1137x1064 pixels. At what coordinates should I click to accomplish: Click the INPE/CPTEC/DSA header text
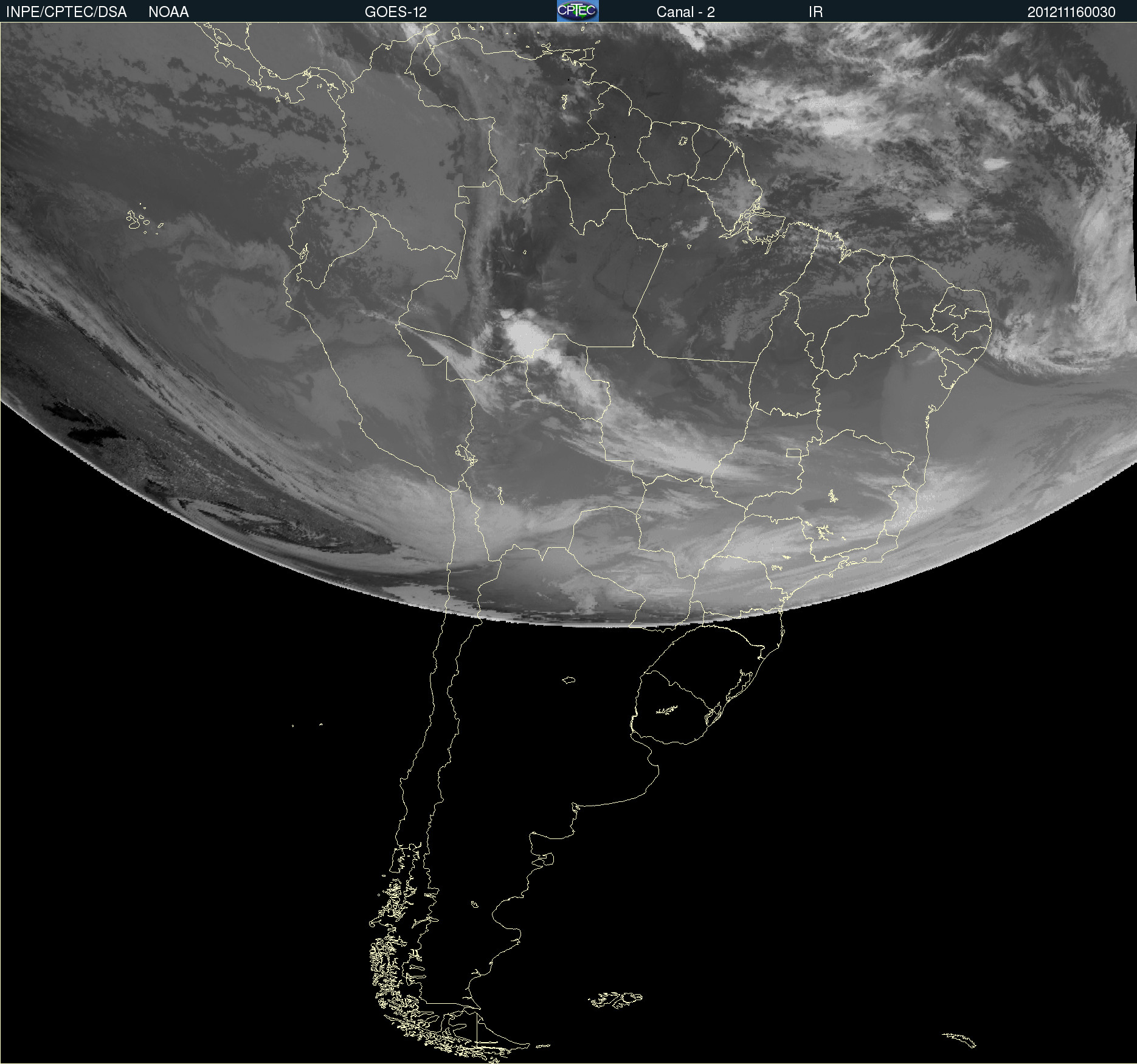(x=66, y=12)
